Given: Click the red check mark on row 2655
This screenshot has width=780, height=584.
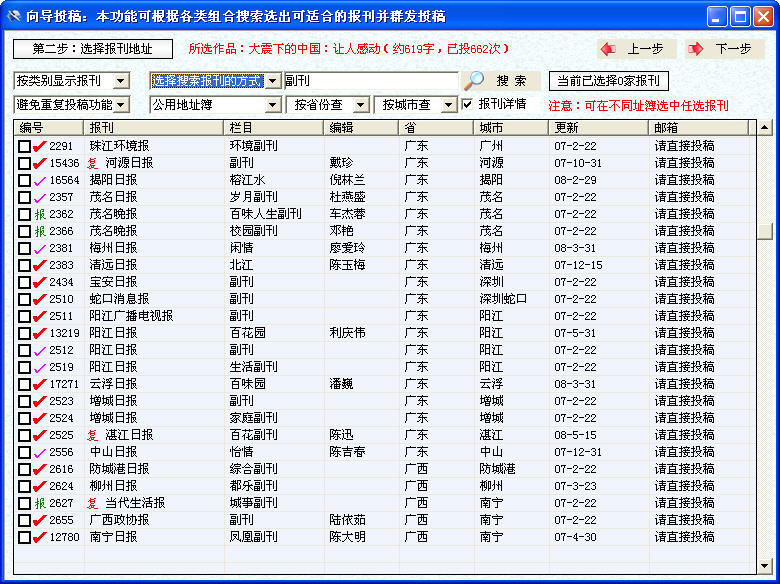Looking at the screenshot, I should tap(39, 520).
